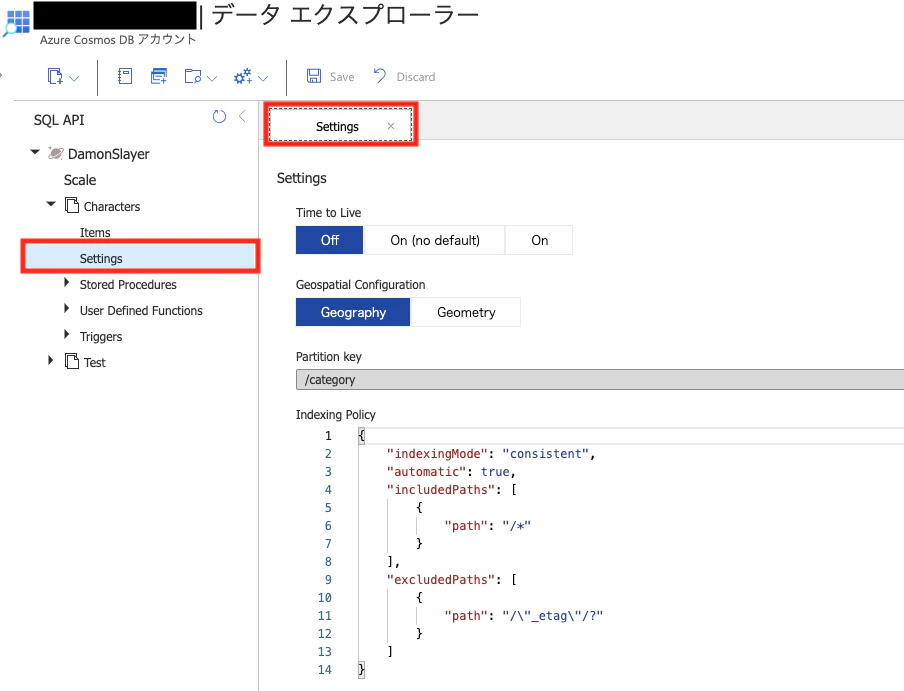Click the "excludedPaths" line in editor
Viewport: 904px width, 691px height.
(x=451, y=579)
